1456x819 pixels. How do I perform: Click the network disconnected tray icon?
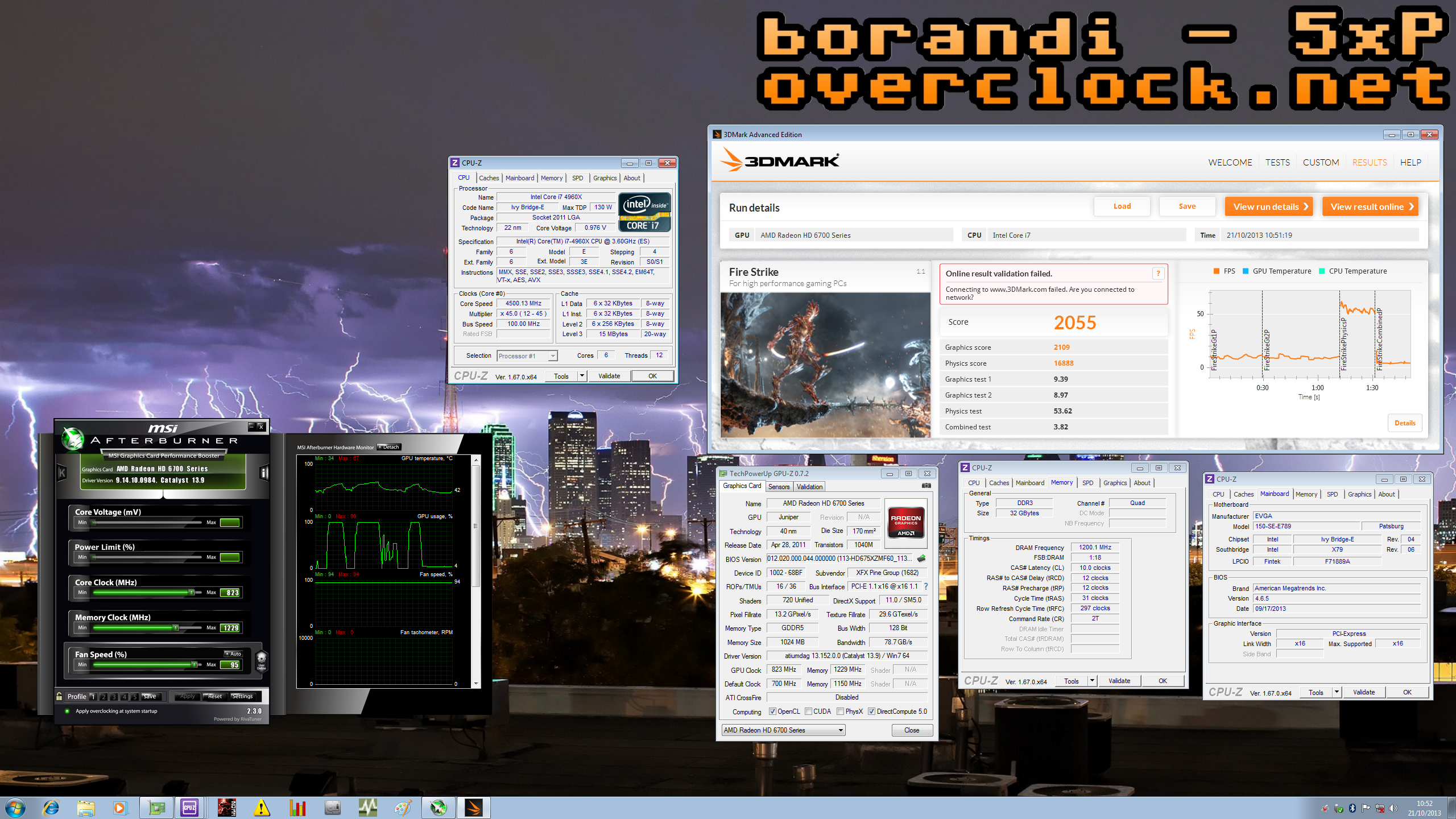click(1380, 808)
